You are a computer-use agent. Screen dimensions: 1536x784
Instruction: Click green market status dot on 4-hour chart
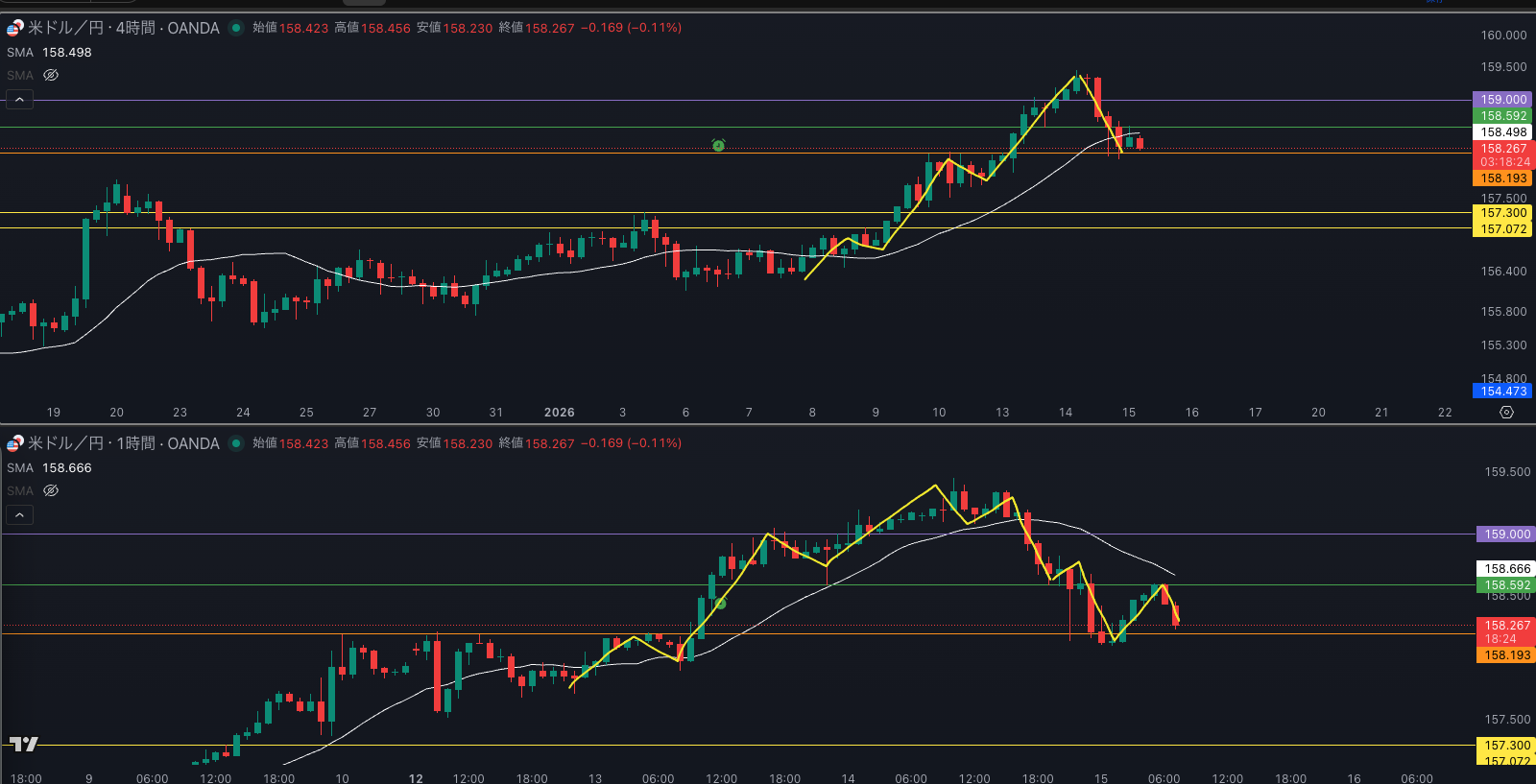[x=236, y=28]
